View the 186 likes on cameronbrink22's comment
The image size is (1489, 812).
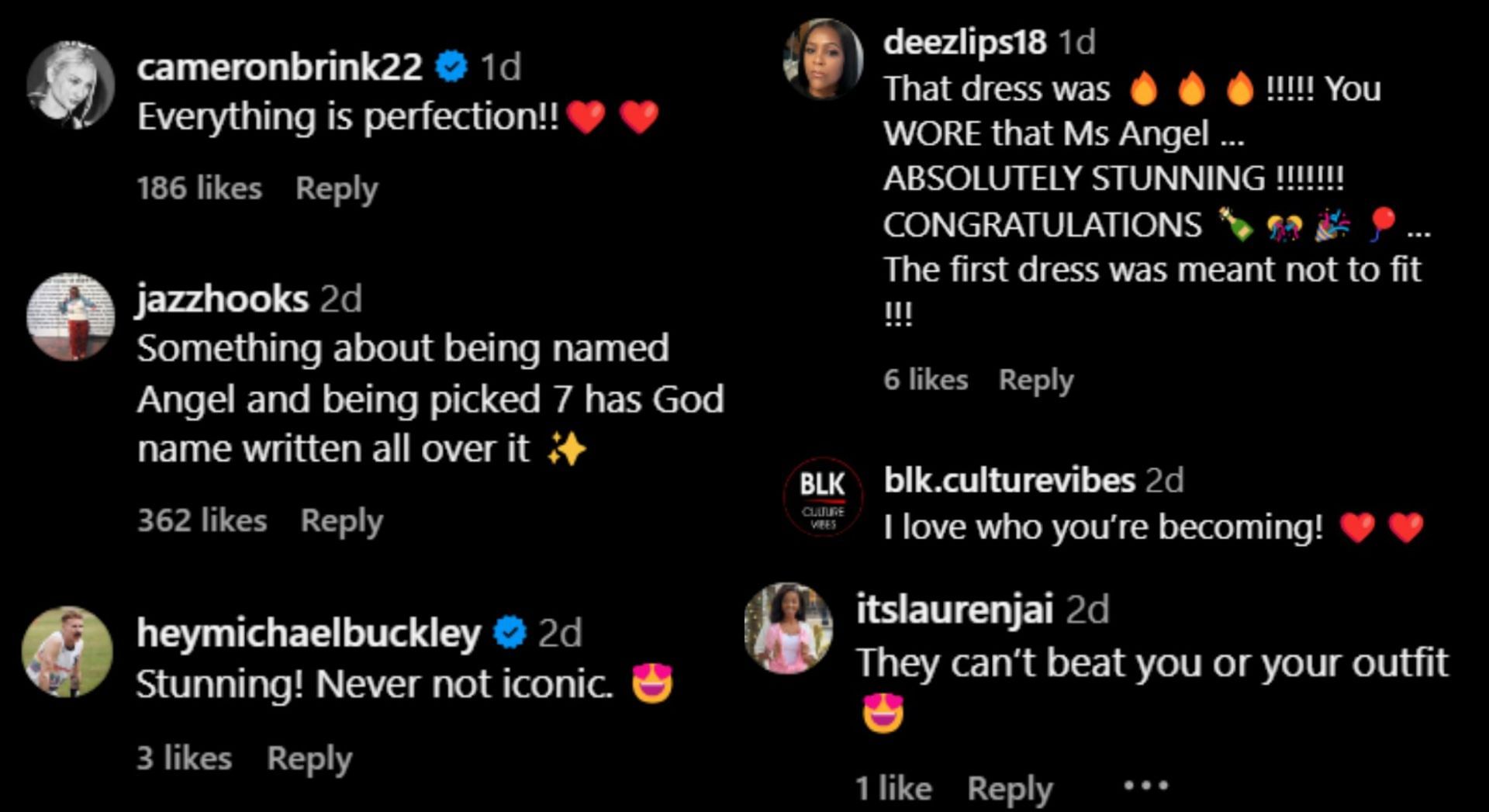pyautogui.click(x=199, y=188)
